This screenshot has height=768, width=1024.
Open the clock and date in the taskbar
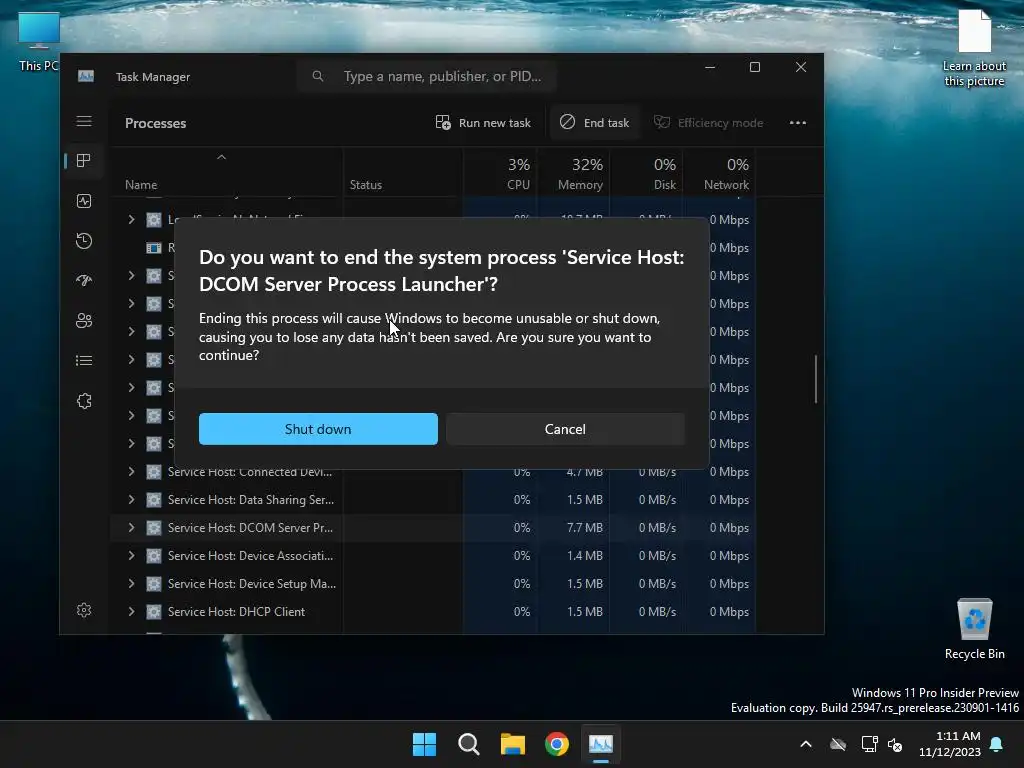click(950, 744)
